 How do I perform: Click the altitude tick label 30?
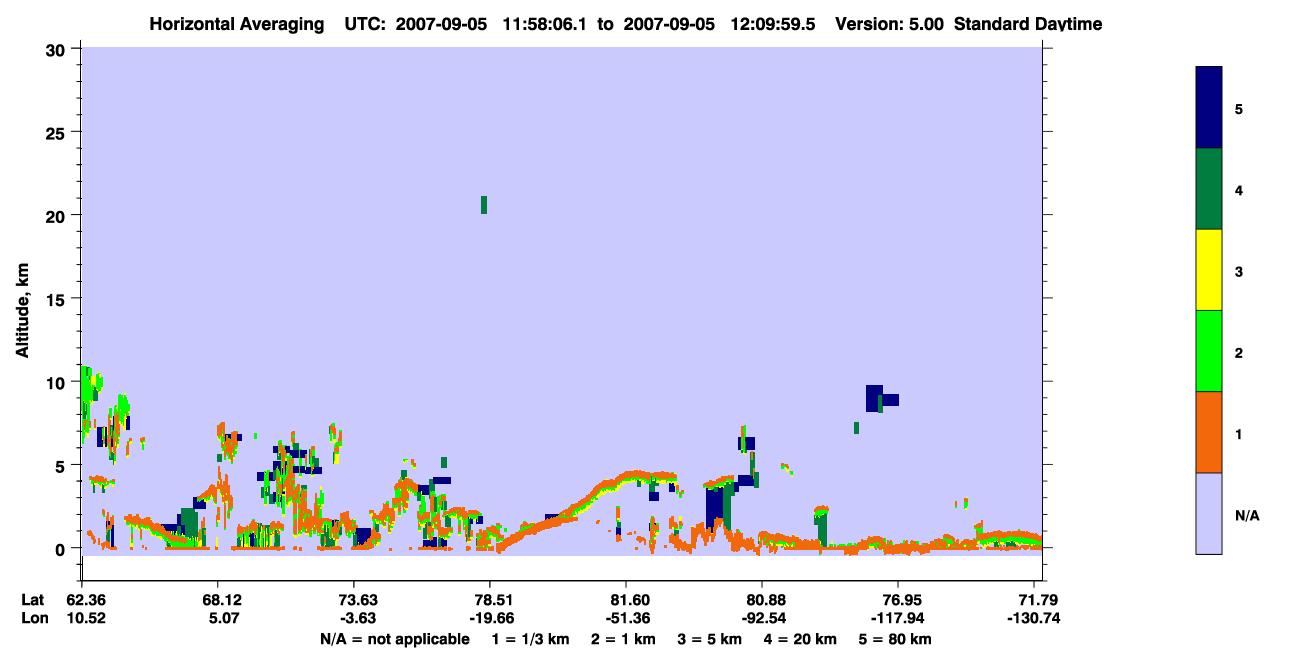pyautogui.click(x=58, y=49)
